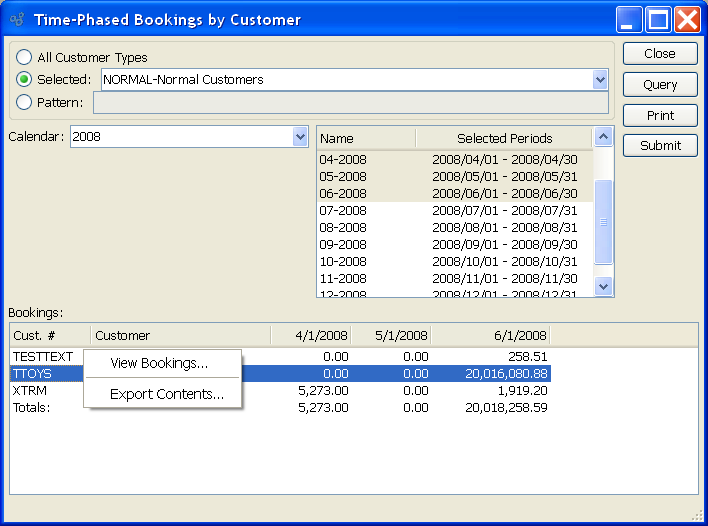The width and height of the screenshot is (708, 526).
Task: Select the XTRM customer row
Action: [30, 391]
